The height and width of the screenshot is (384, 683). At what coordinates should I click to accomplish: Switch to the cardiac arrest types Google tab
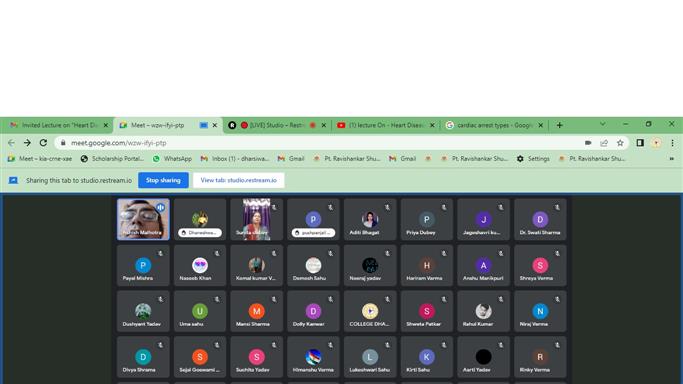pyautogui.click(x=494, y=125)
